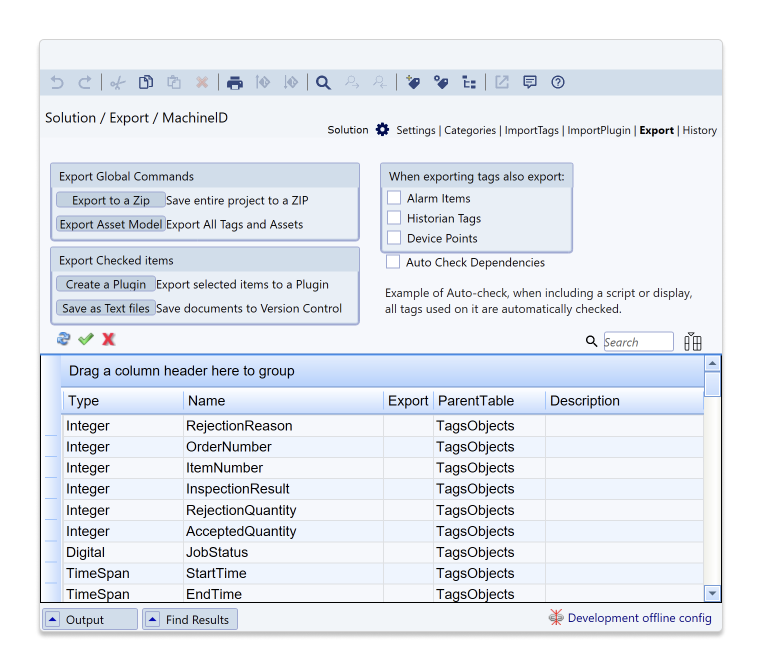Check the Historian Tags option
The image size is (762, 671).
pyautogui.click(x=394, y=218)
